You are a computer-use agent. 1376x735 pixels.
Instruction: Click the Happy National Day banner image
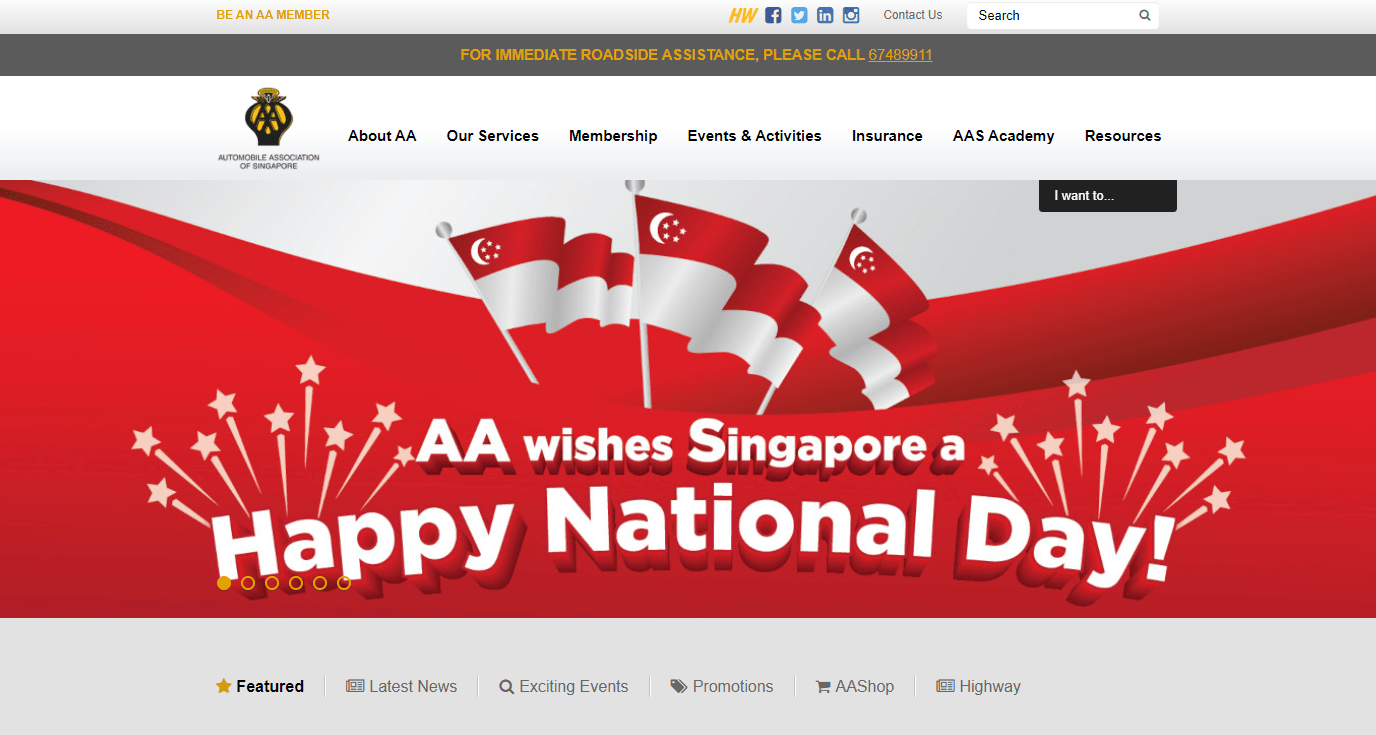[688, 399]
